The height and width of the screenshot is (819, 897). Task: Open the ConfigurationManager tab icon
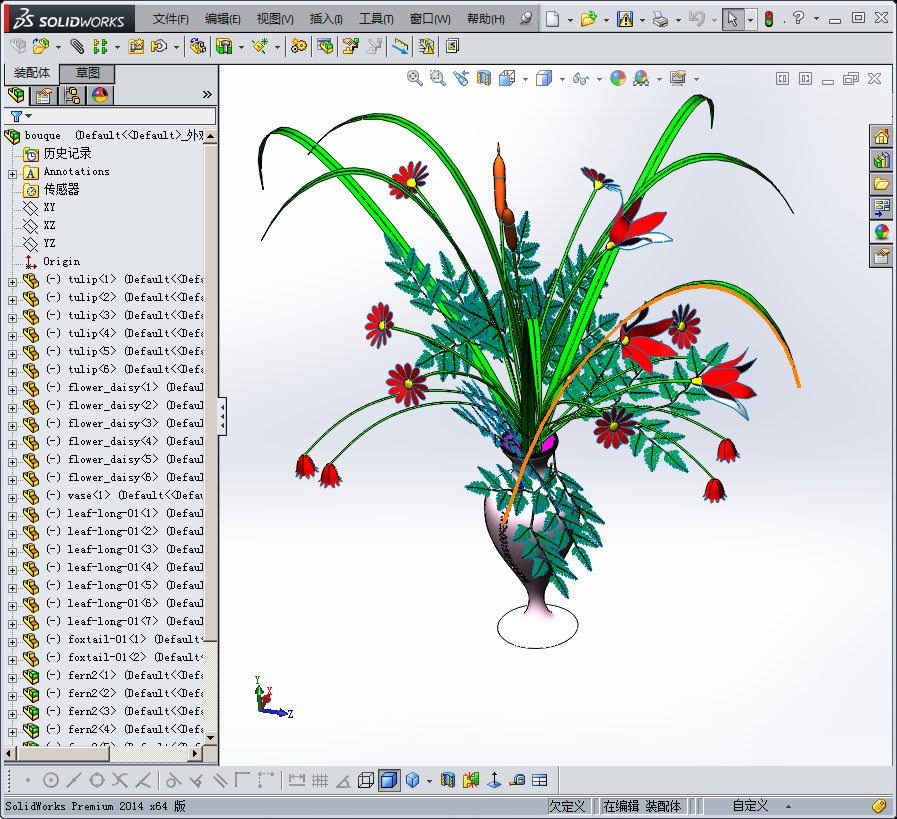pos(72,95)
